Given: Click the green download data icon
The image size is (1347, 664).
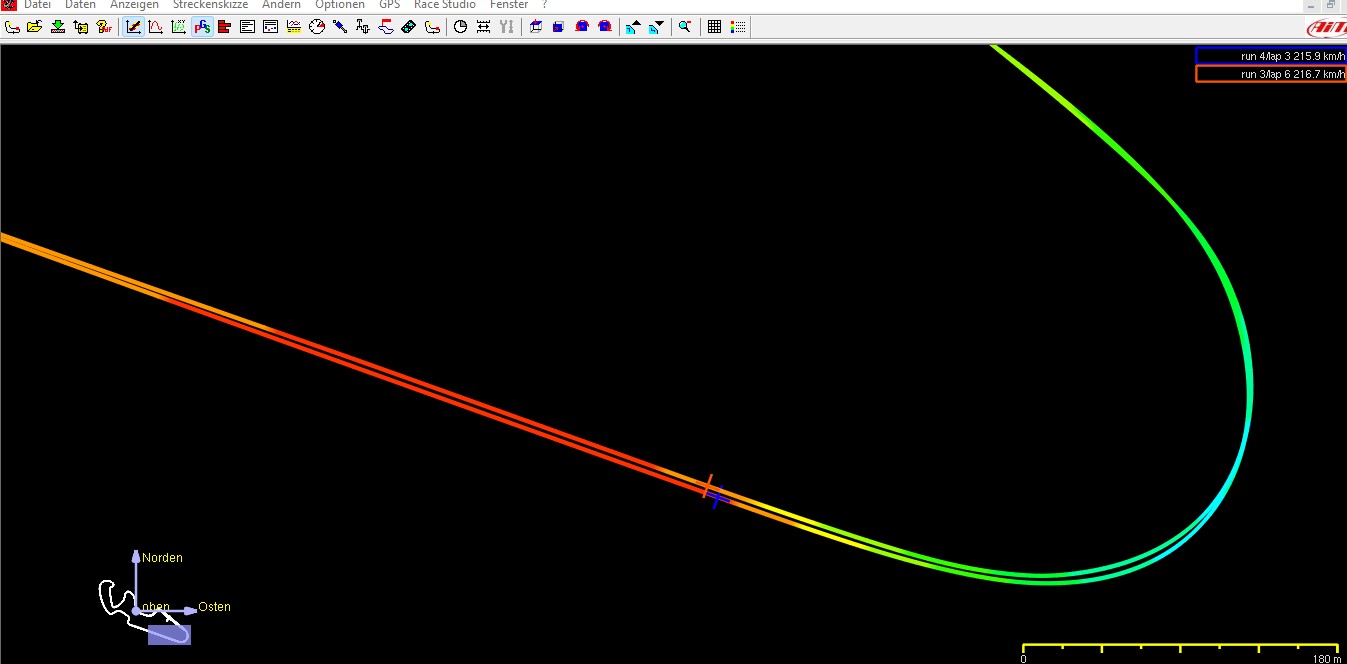Looking at the screenshot, I should pos(58,27).
